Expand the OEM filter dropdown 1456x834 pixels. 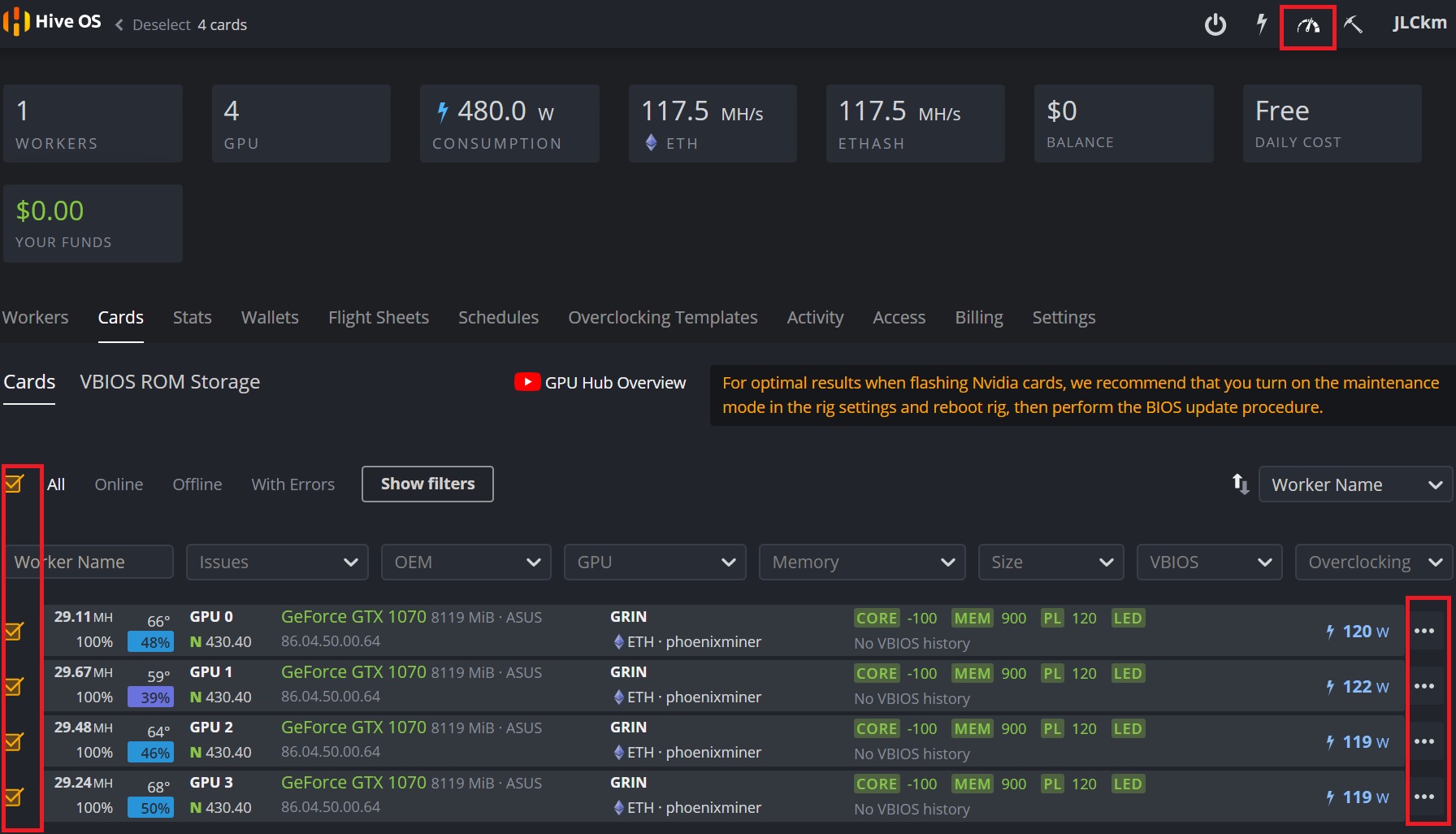point(466,562)
